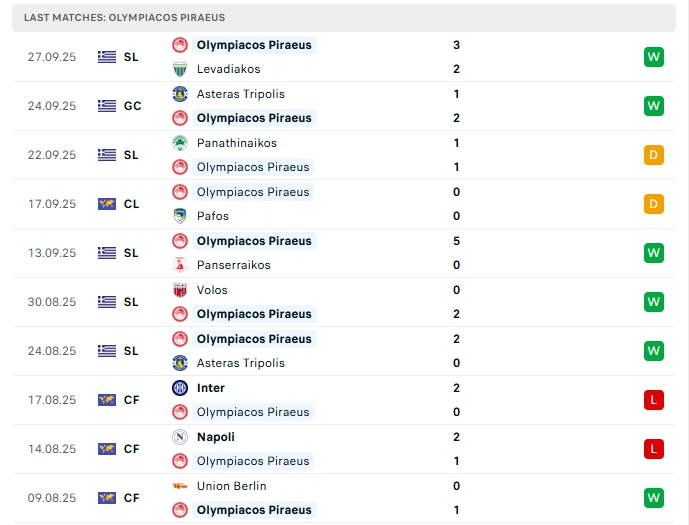
Task: Open the Levadiakos team name link
Action: click(x=228, y=69)
